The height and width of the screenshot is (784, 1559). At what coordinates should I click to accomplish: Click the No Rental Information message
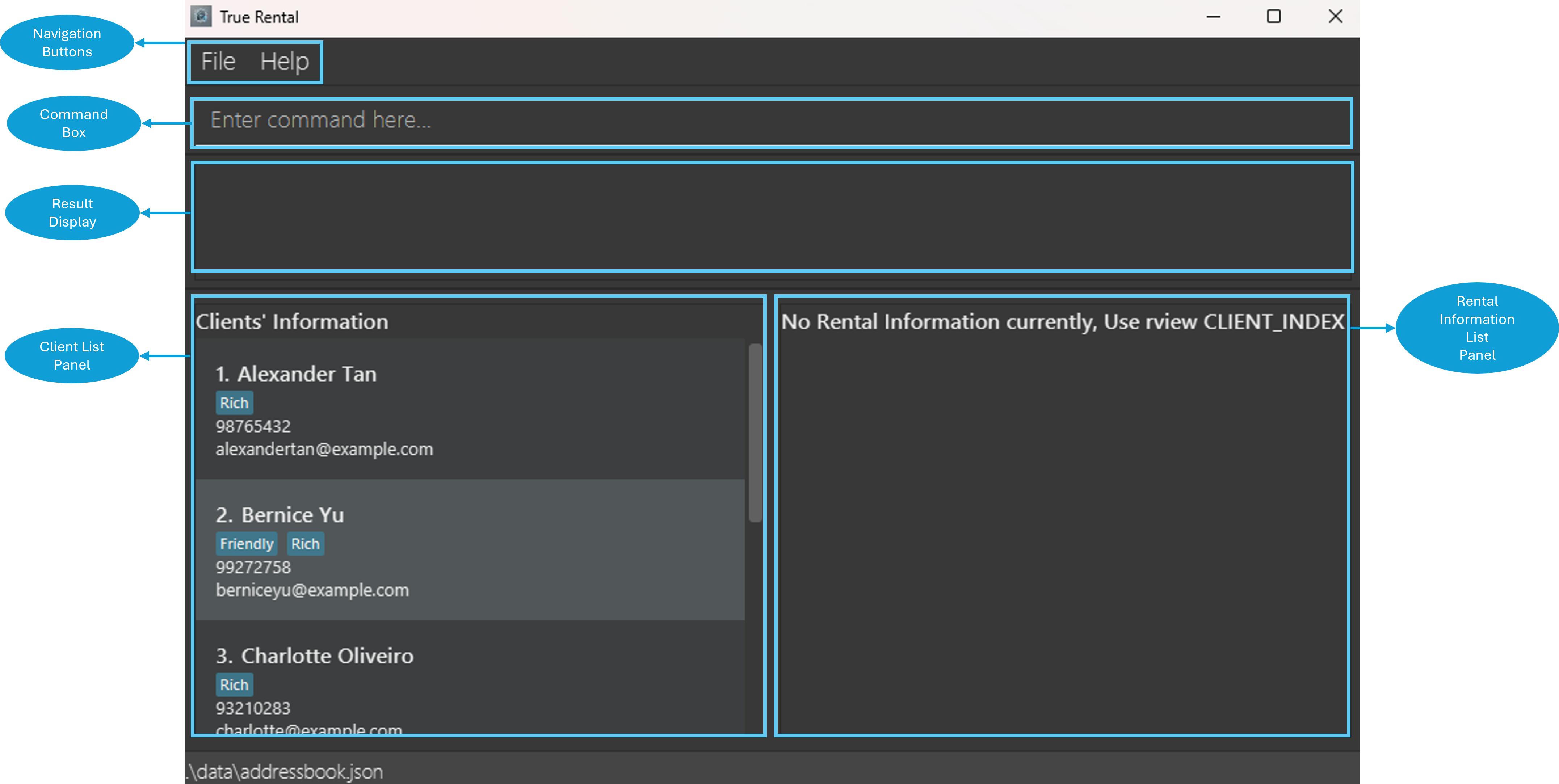point(1062,322)
